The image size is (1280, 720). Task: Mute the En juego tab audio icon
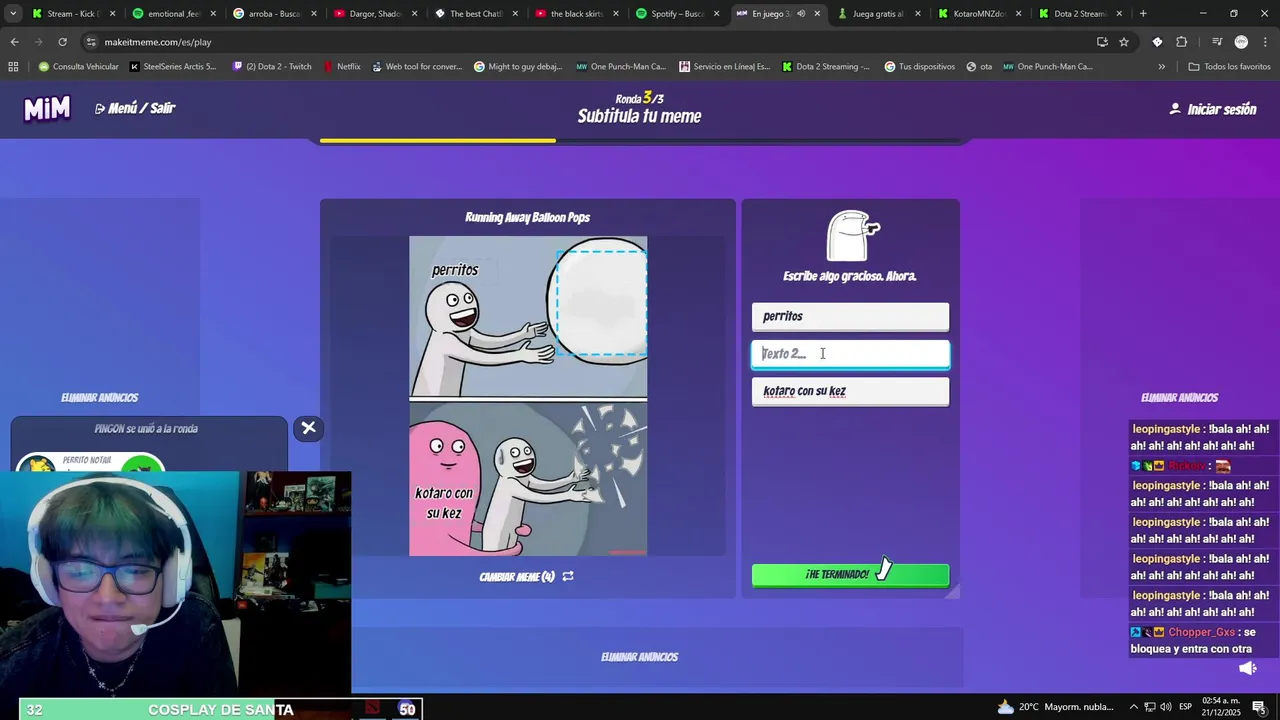pyautogui.click(x=800, y=14)
